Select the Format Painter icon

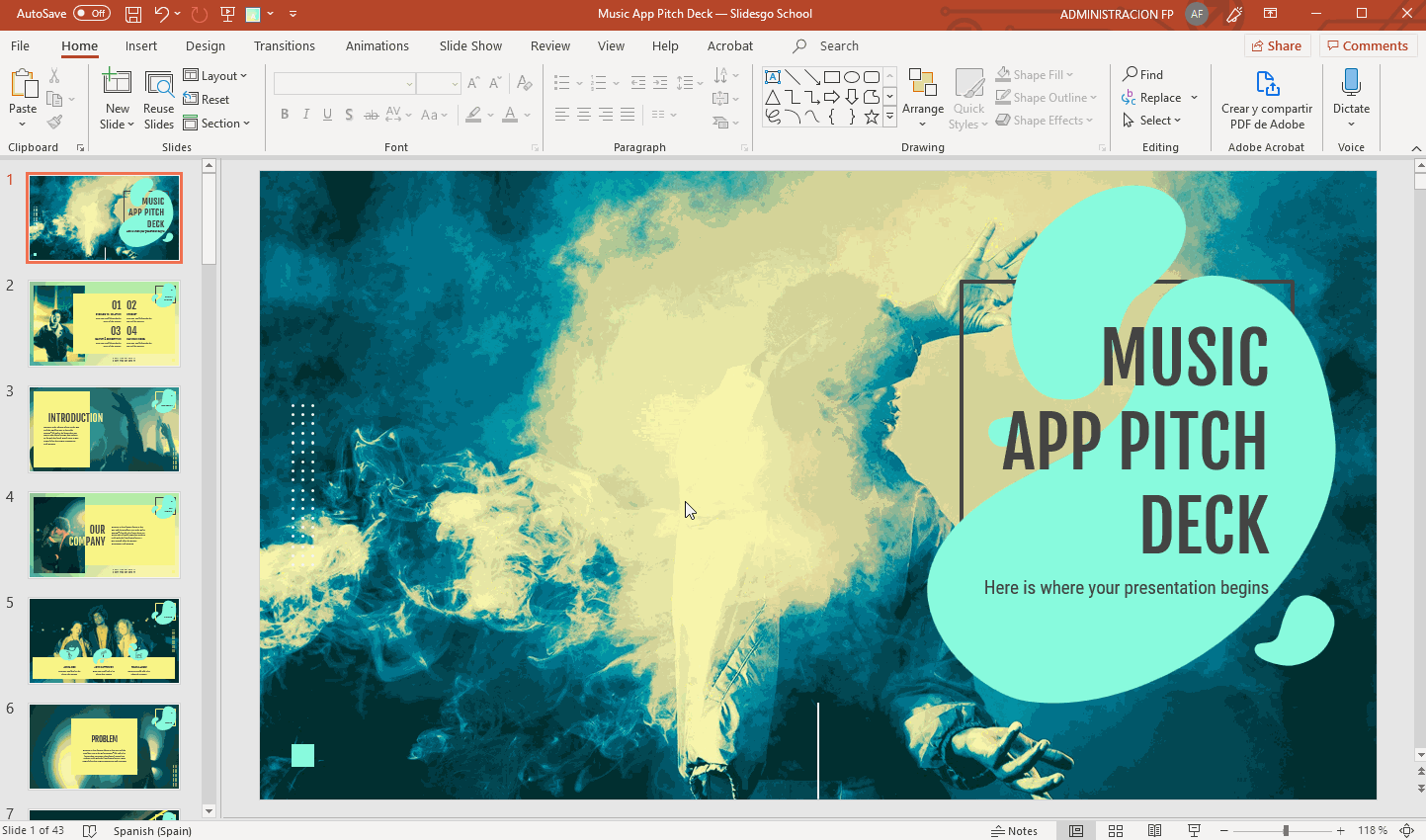54,120
